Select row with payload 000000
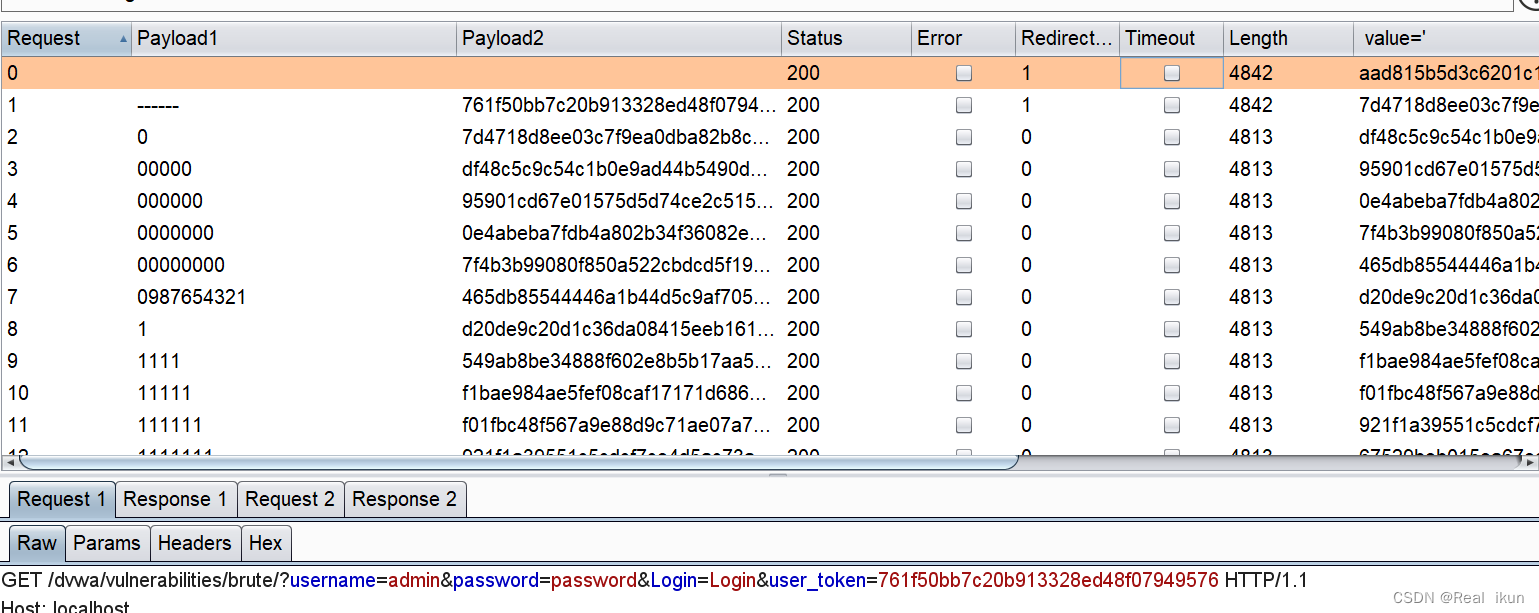 pos(770,201)
